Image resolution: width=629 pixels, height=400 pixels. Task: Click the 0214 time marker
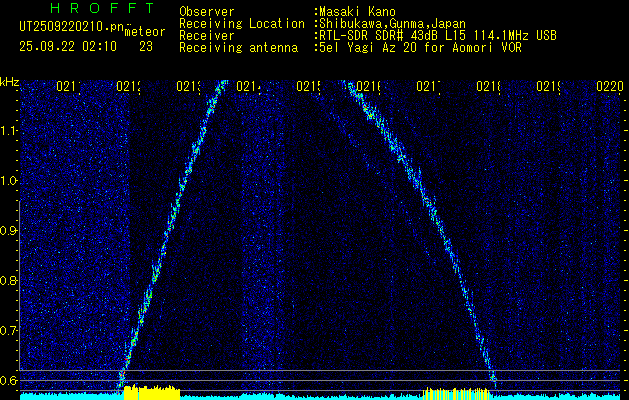click(x=248, y=86)
